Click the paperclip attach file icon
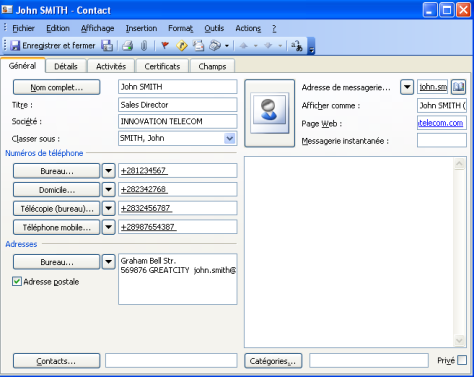The image size is (474, 377). click(x=144, y=45)
